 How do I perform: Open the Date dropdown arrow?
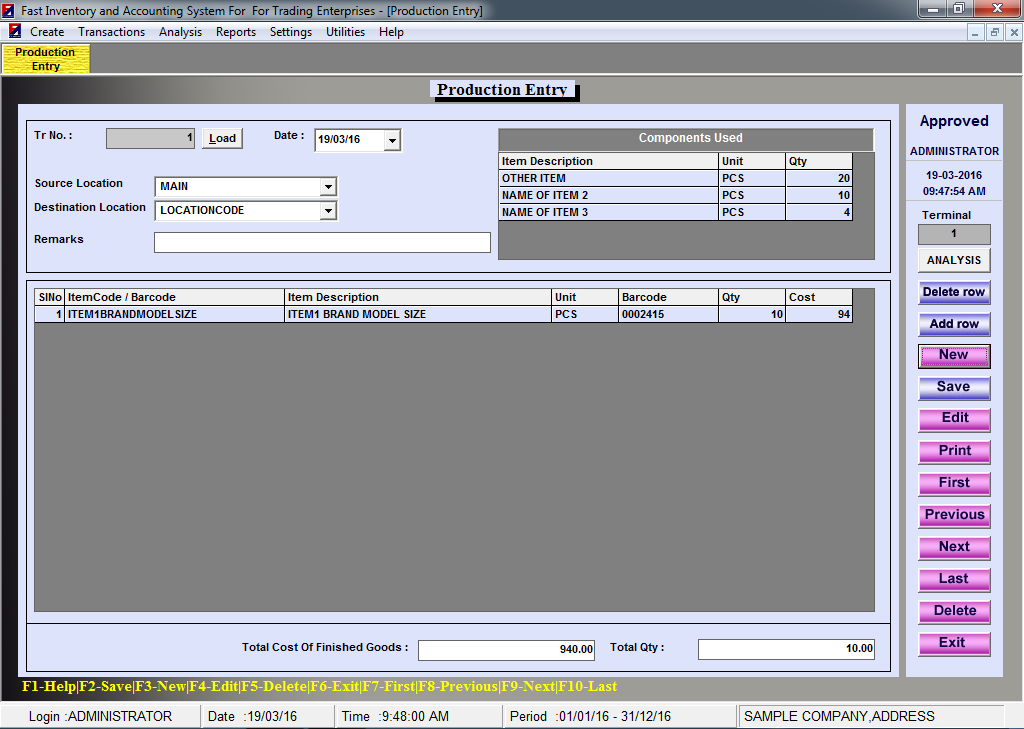[392, 140]
